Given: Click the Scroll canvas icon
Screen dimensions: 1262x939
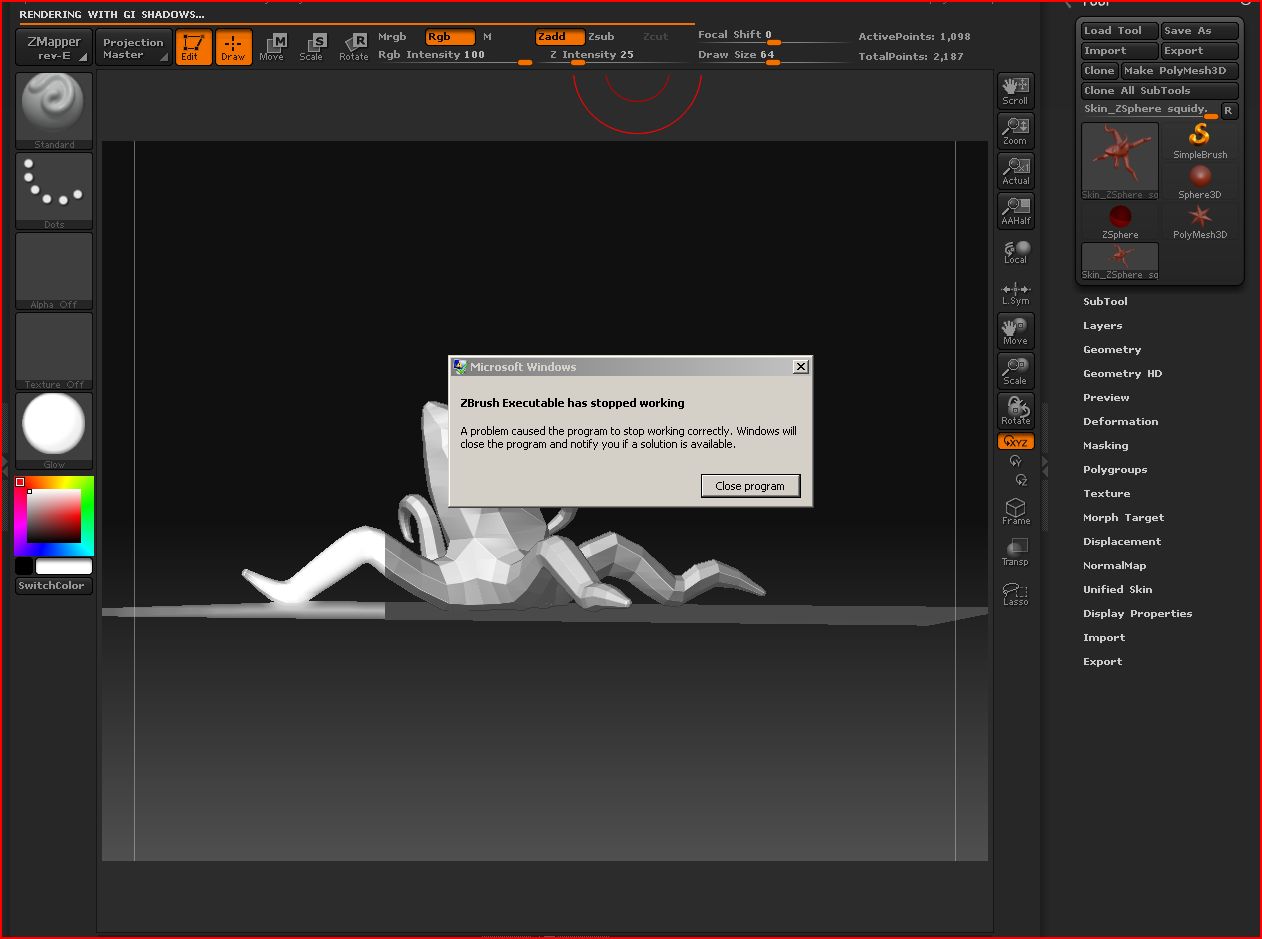Looking at the screenshot, I should [x=1016, y=91].
